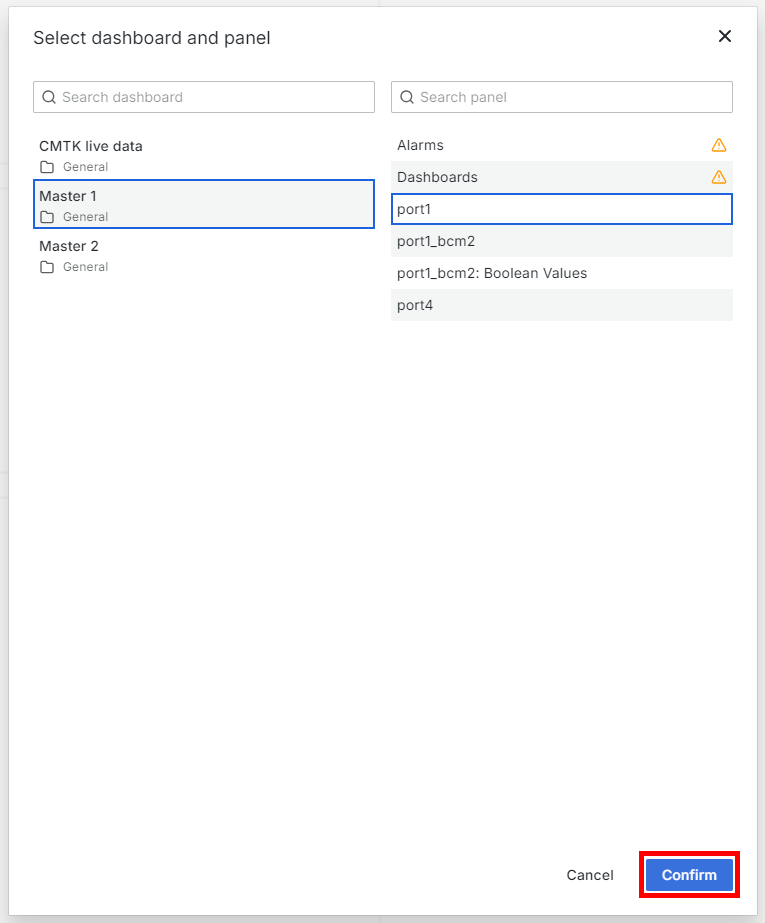This screenshot has height=923, width=765.
Task: Focus the Search panel input field
Action: tap(570, 97)
